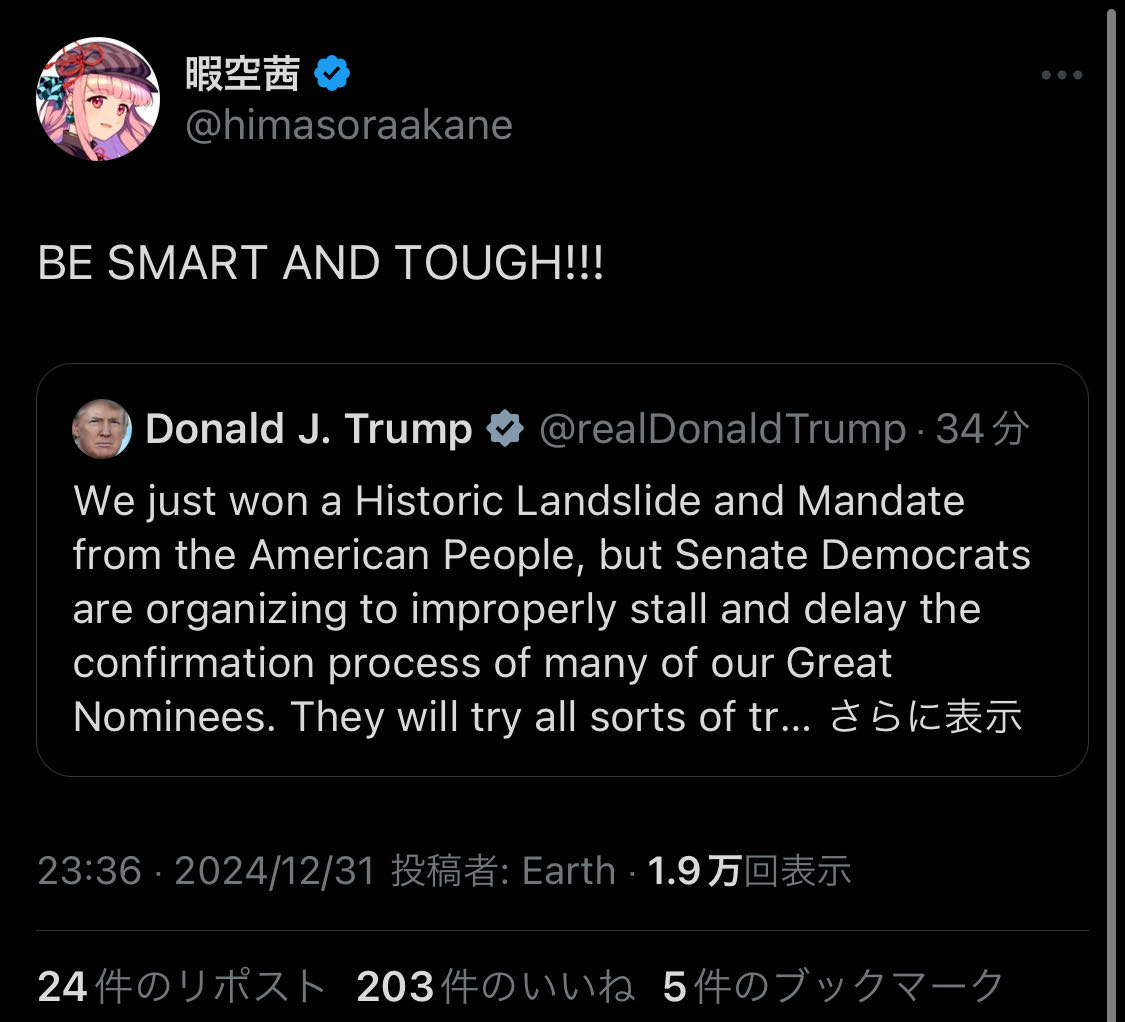Click the 1.9万回表示 view count

tap(749, 871)
